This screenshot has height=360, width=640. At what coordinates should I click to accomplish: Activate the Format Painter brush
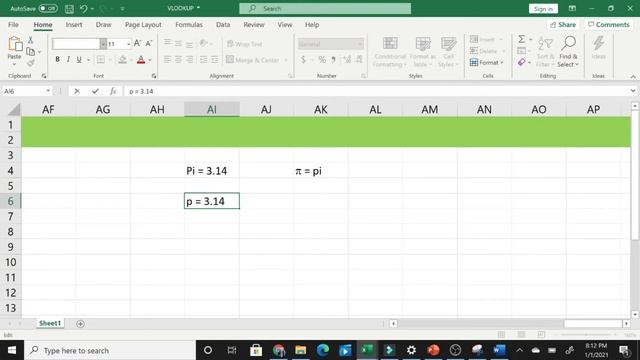click(x=30, y=63)
